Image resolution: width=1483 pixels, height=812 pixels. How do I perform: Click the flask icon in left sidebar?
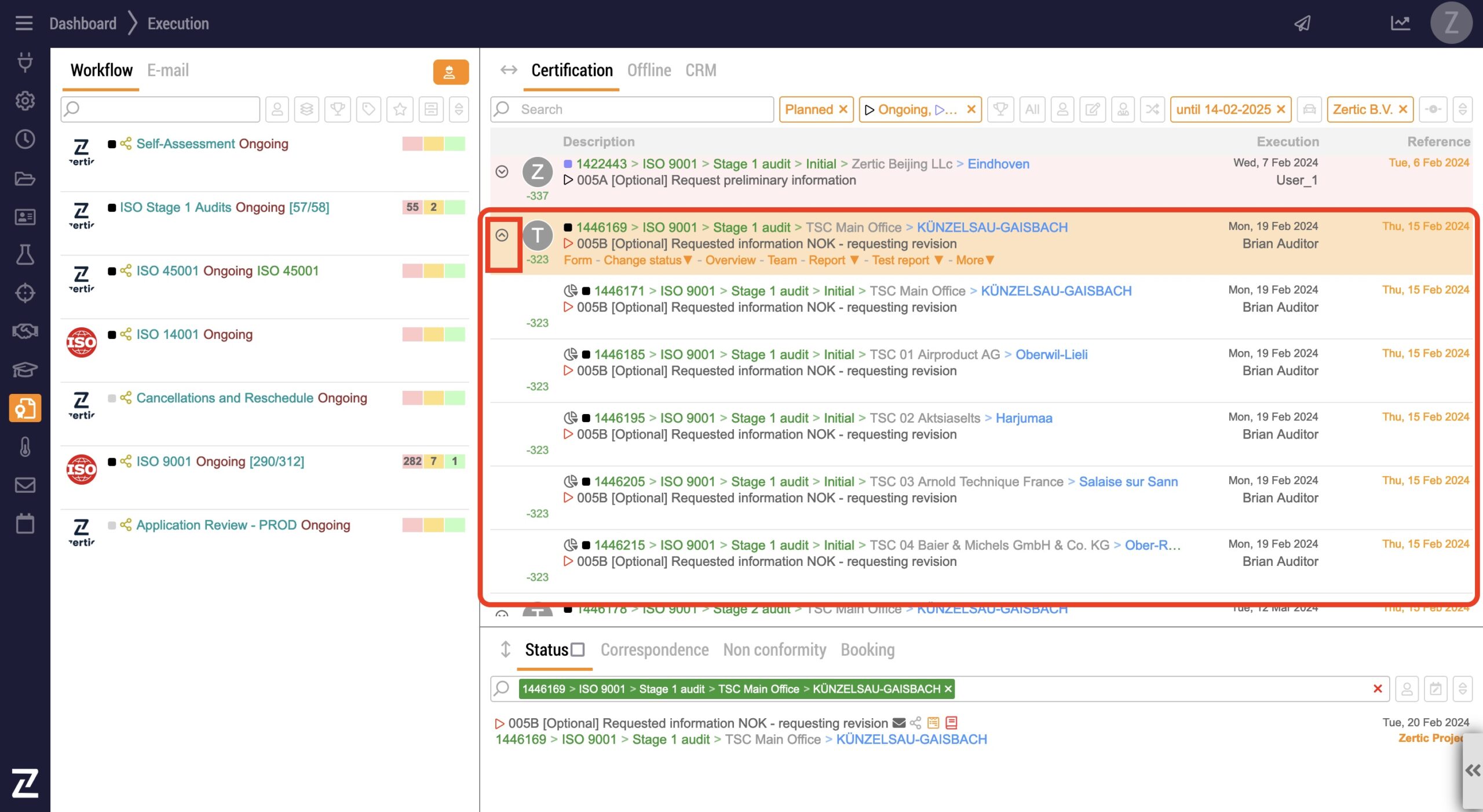[24, 255]
